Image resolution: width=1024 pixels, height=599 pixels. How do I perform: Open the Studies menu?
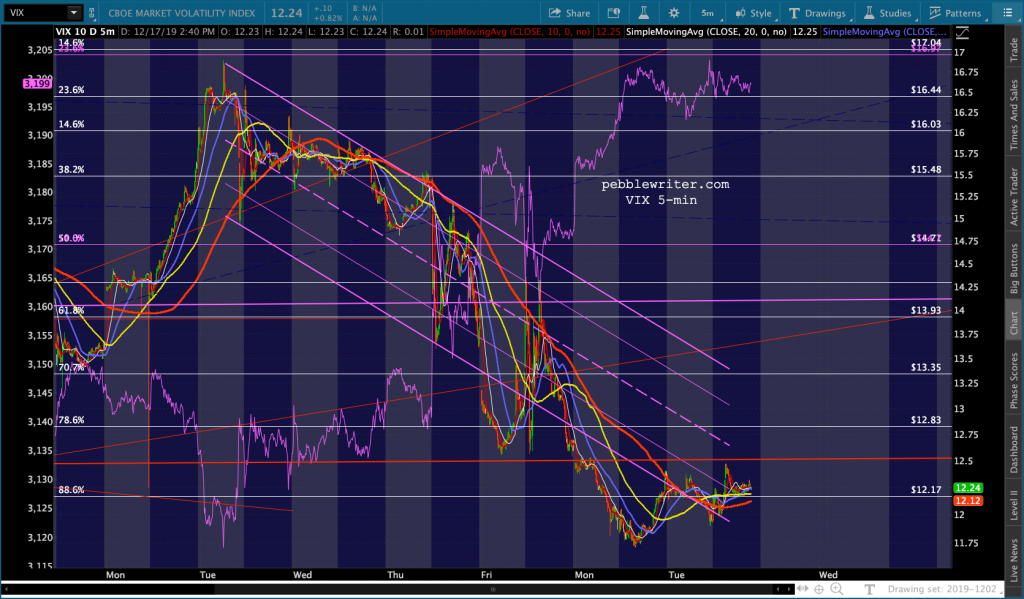click(887, 13)
